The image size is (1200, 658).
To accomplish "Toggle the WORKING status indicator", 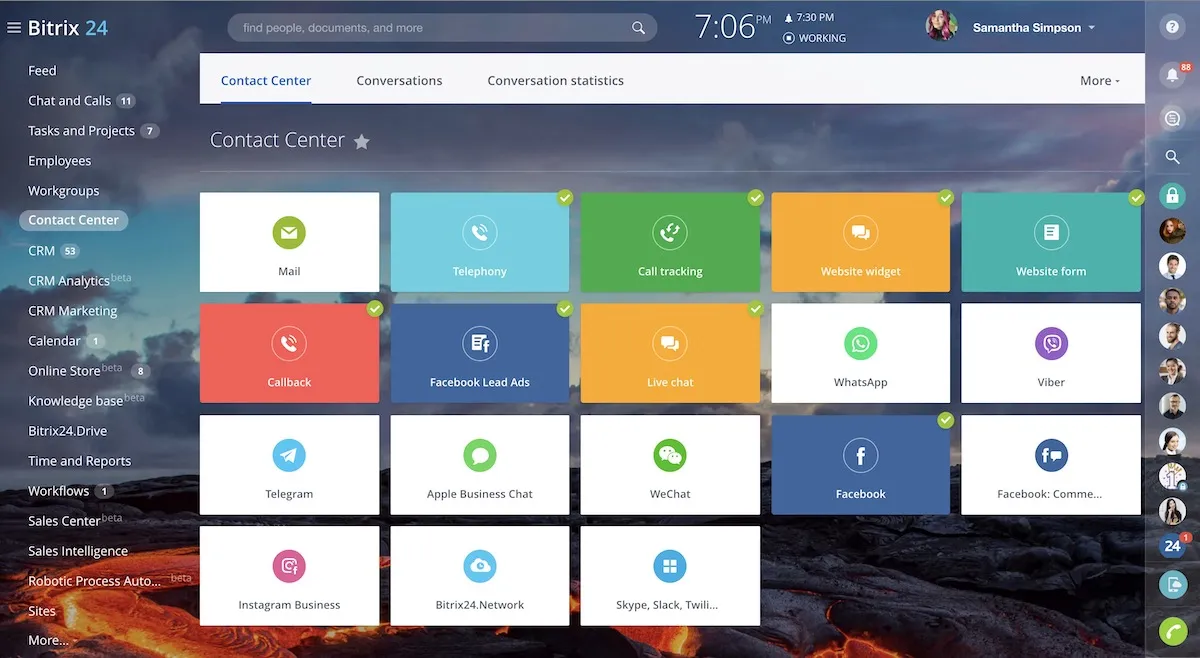I will [x=815, y=38].
